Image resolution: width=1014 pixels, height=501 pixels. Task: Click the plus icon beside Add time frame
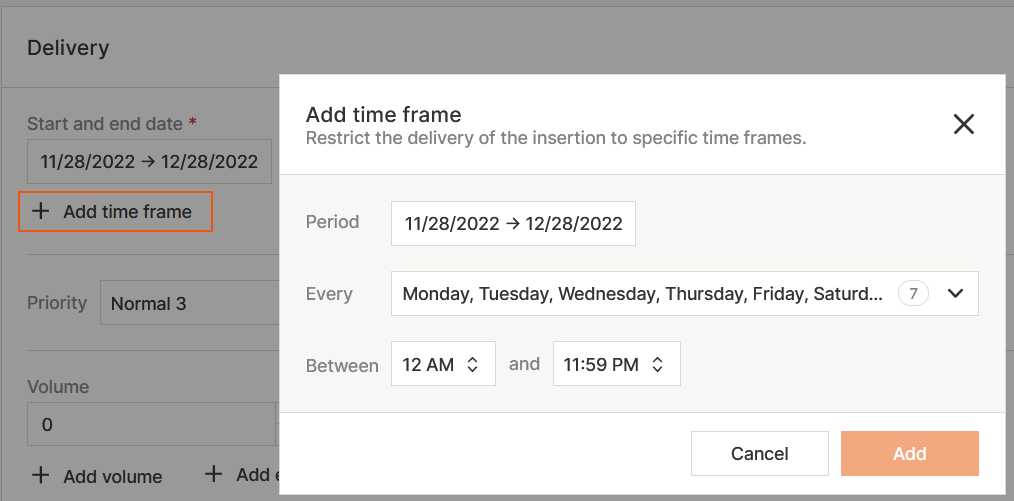[x=40, y=211]
